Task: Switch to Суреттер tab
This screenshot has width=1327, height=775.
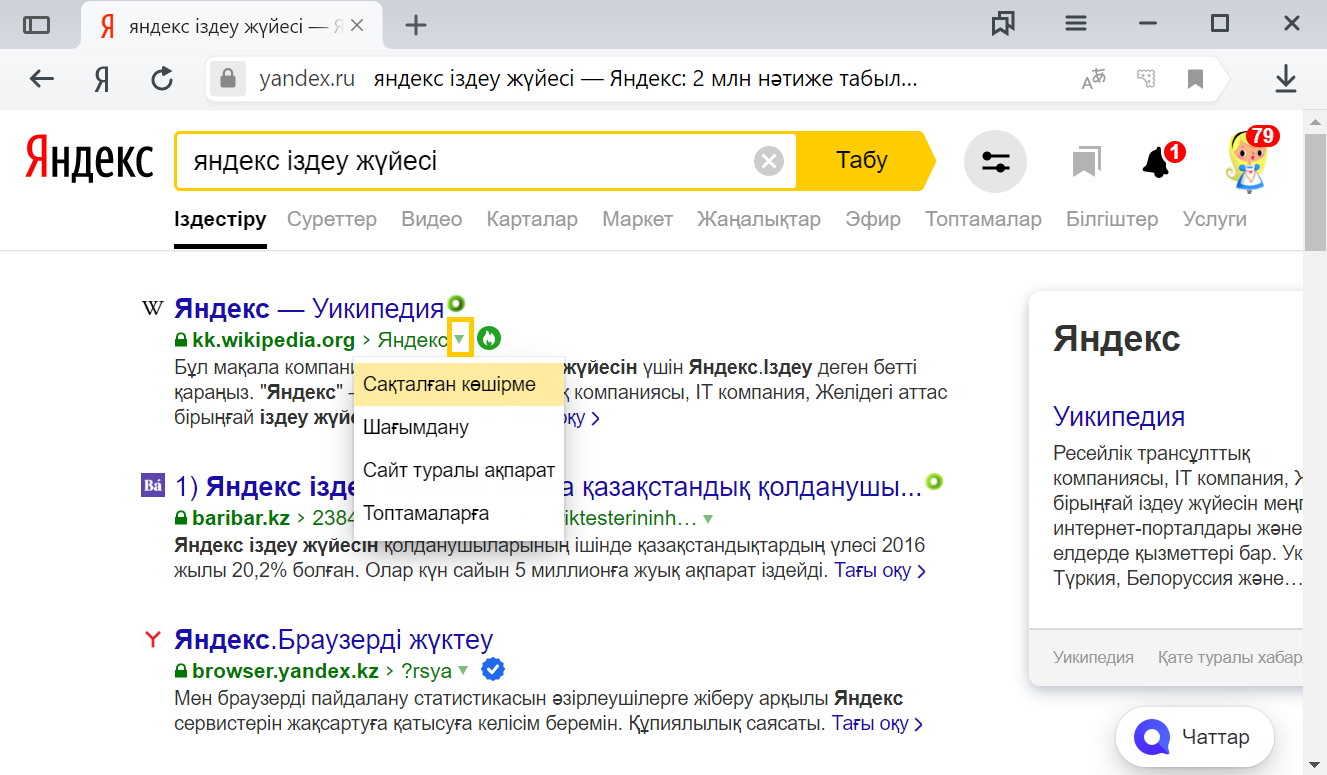Action: coord(332,219)
